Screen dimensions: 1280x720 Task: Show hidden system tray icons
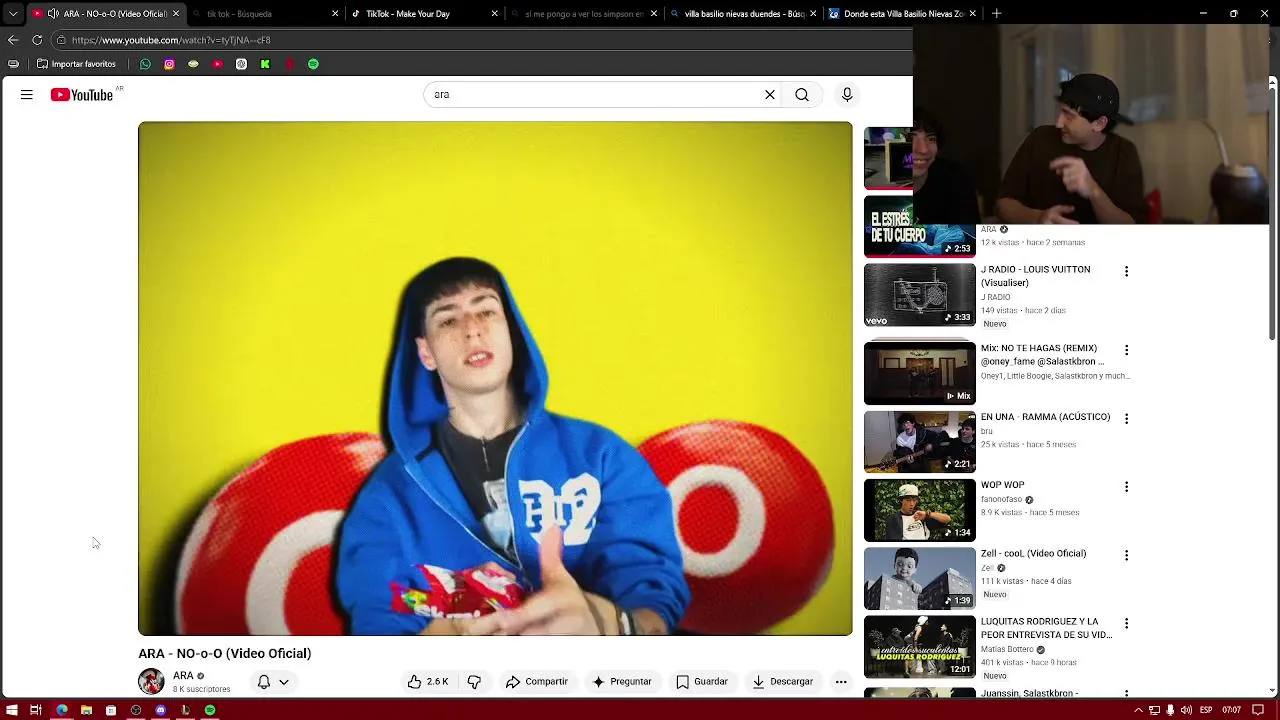pyautogui.click(x=1139, y=710)
